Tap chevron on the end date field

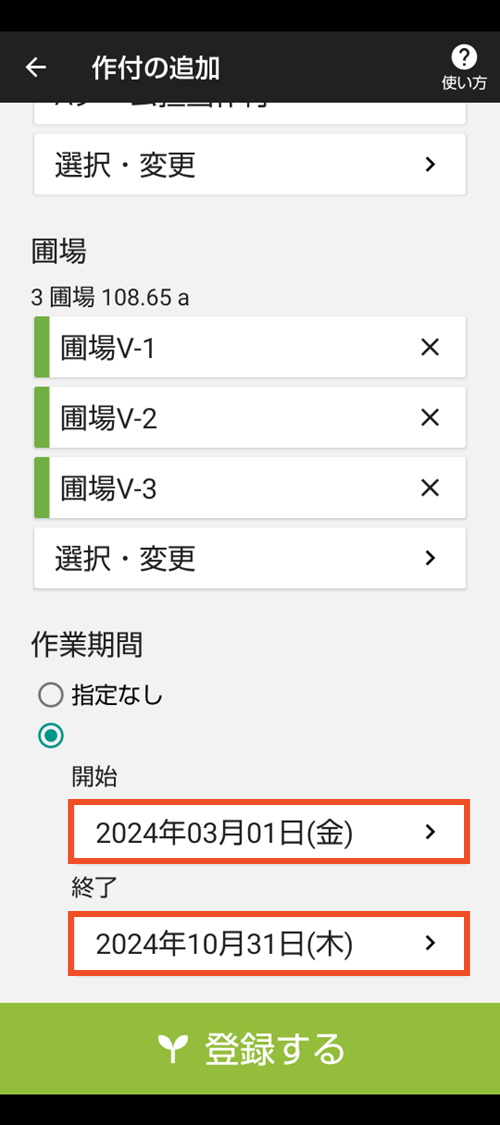430,943
